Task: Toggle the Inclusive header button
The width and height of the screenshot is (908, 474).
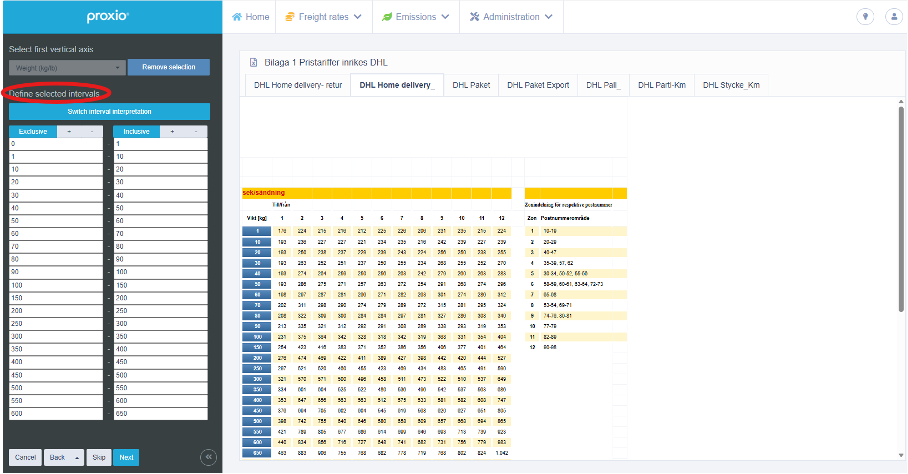Action: coord(137,131)
